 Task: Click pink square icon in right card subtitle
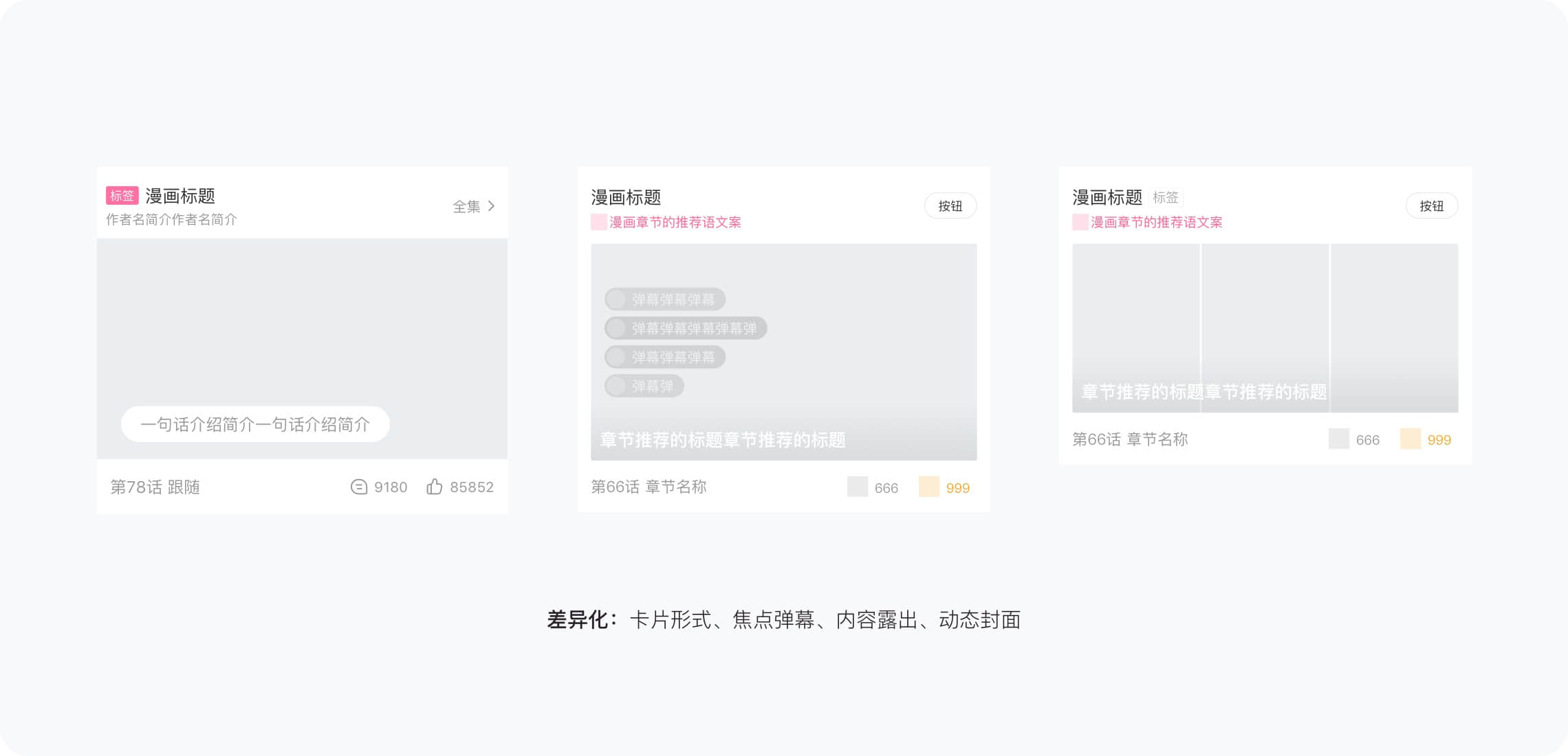[x=1080, y=222]
